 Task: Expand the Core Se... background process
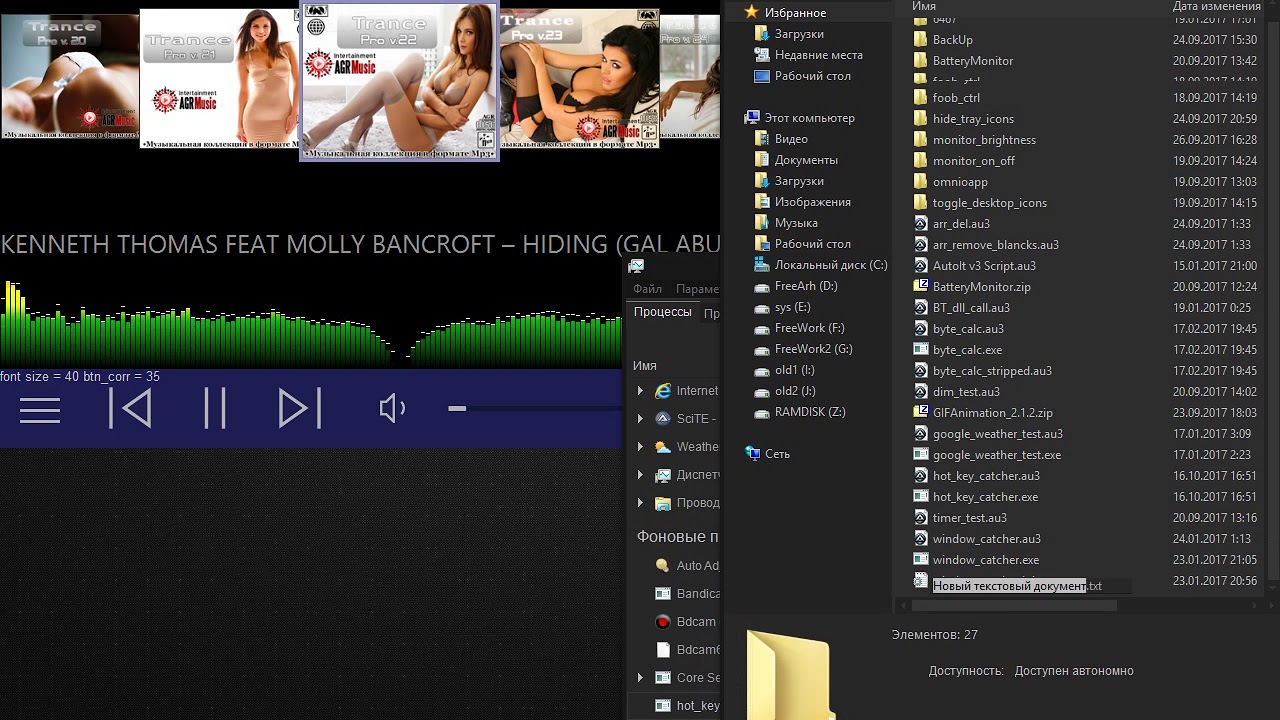point(640,677)
